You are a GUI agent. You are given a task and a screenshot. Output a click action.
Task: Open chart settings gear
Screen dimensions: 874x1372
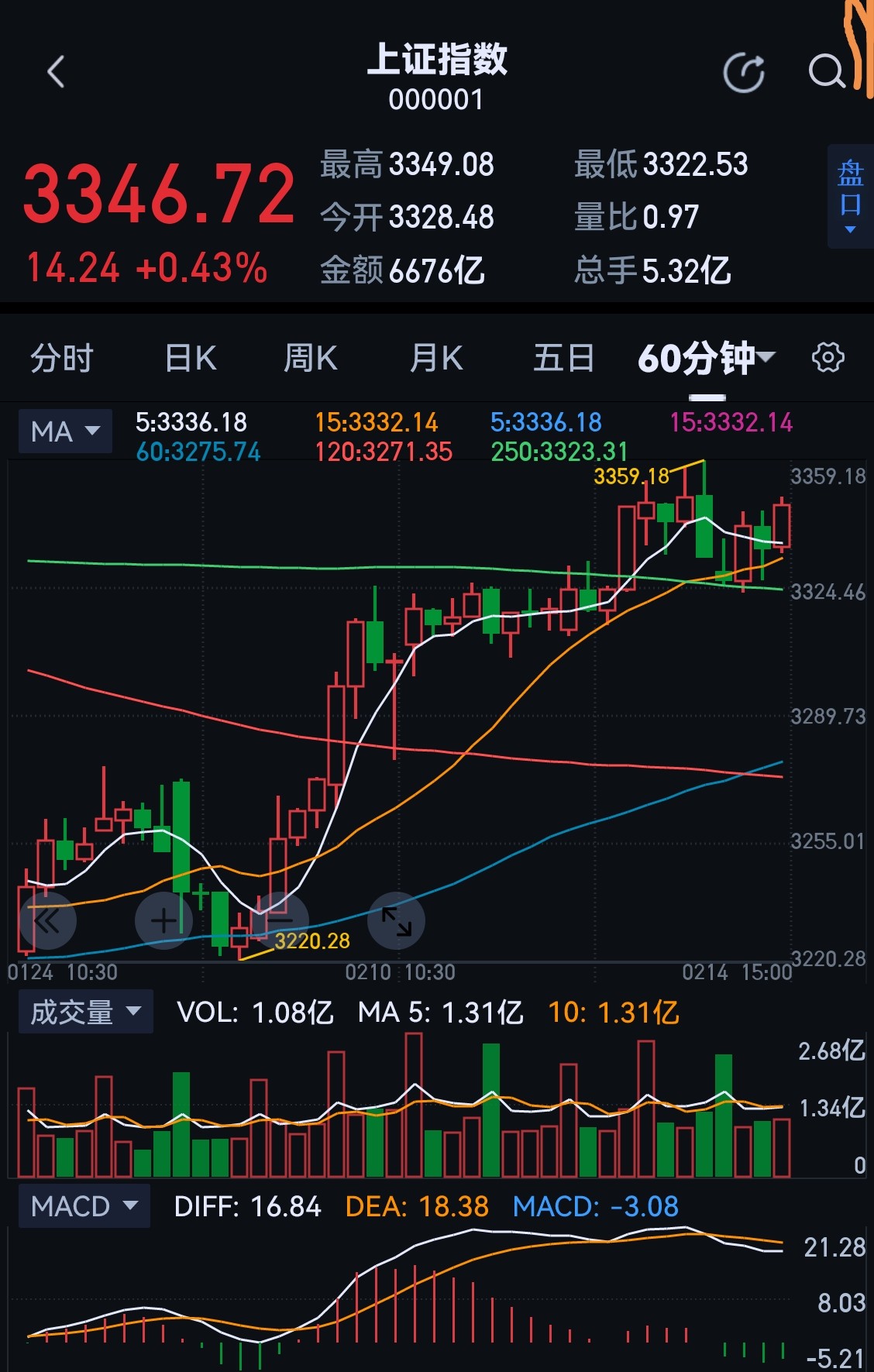point(828,358)
